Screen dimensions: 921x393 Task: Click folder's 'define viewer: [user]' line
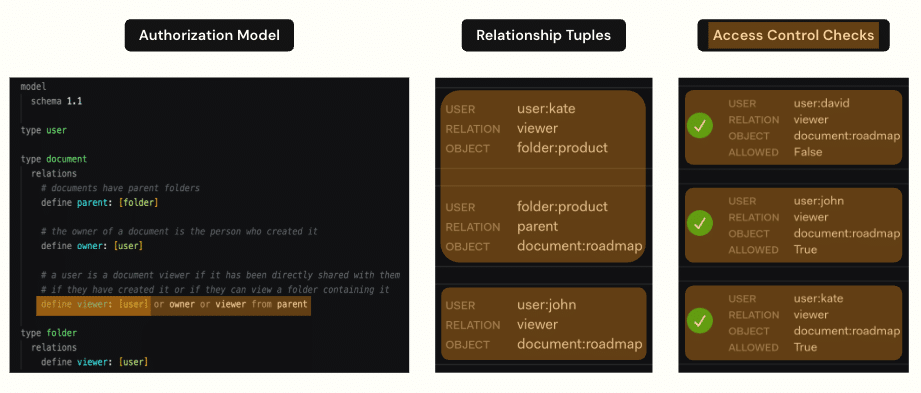click(95, 362)
